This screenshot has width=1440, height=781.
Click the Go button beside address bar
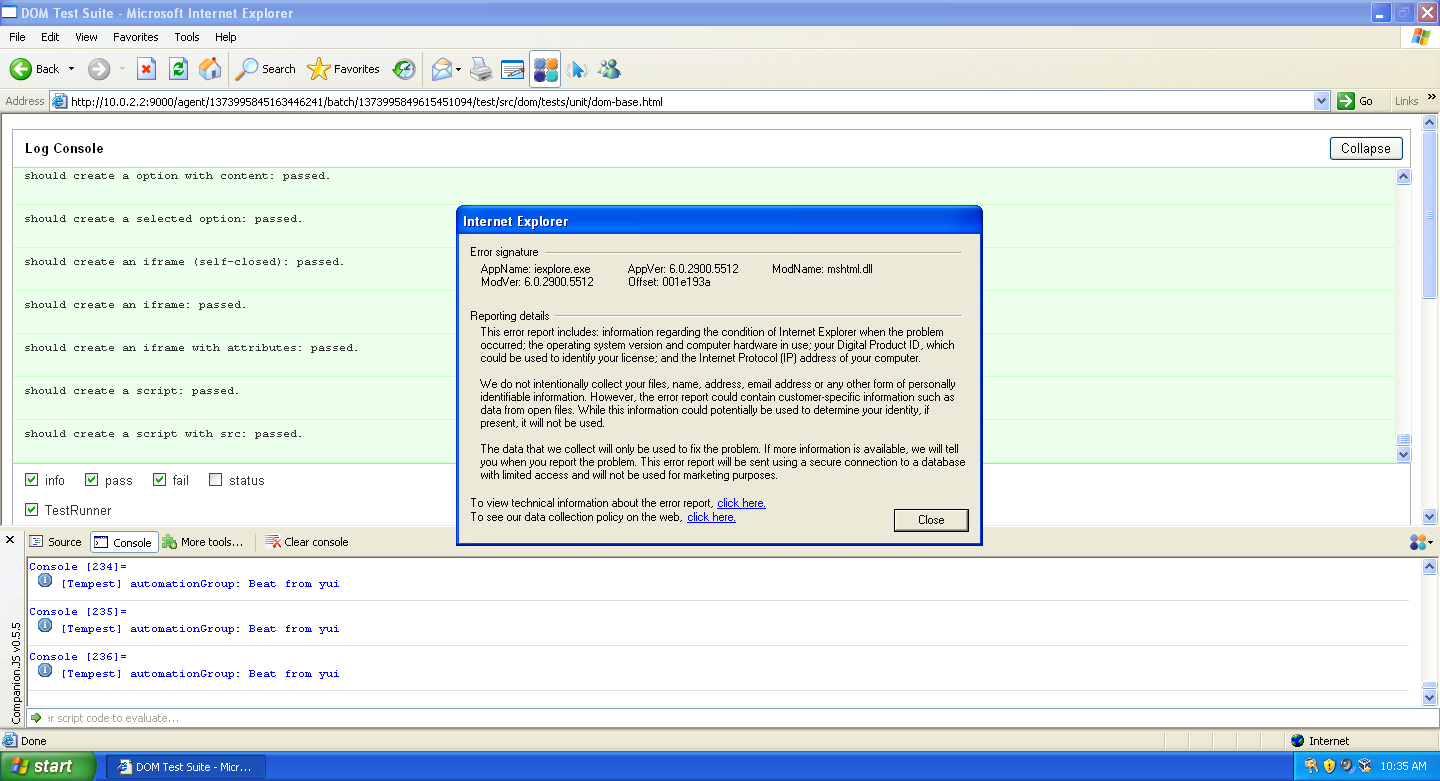pyautogui.click(x=1357, y=101)
